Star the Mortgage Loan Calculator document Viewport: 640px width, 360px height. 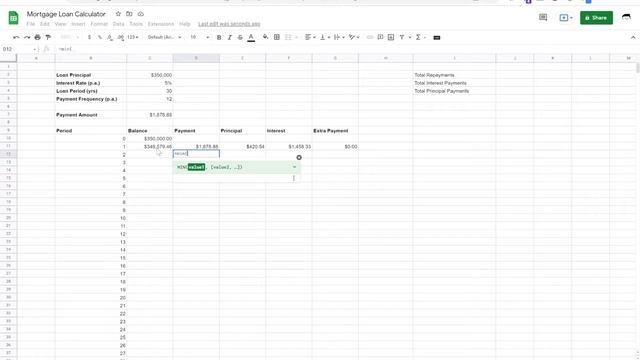coord(118,14)
